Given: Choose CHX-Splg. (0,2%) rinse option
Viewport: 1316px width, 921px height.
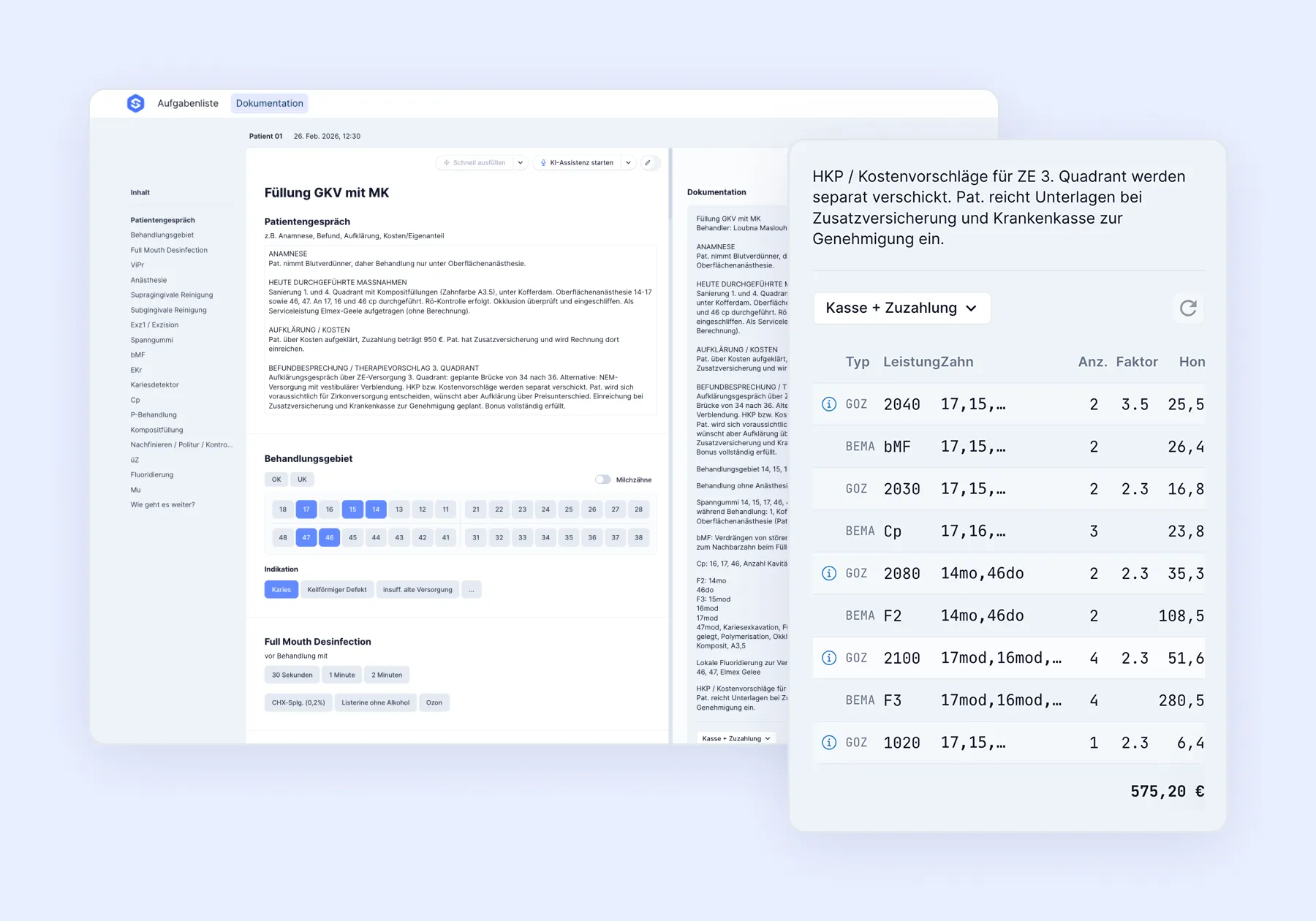Looking at the screenshot, I should [298, 702].
